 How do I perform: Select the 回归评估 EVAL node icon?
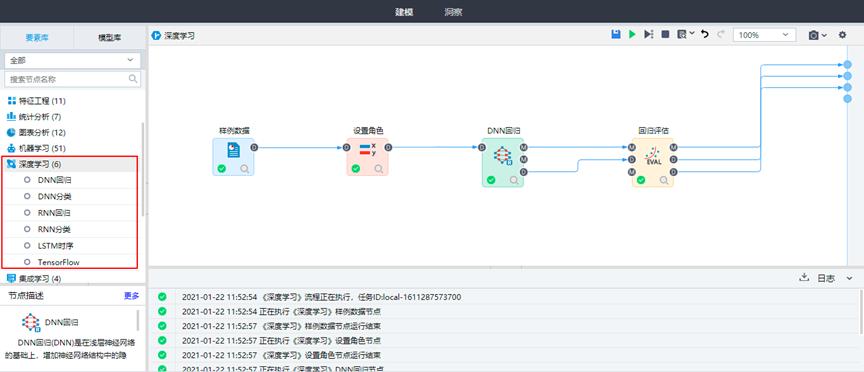click(x=653, y=157)
